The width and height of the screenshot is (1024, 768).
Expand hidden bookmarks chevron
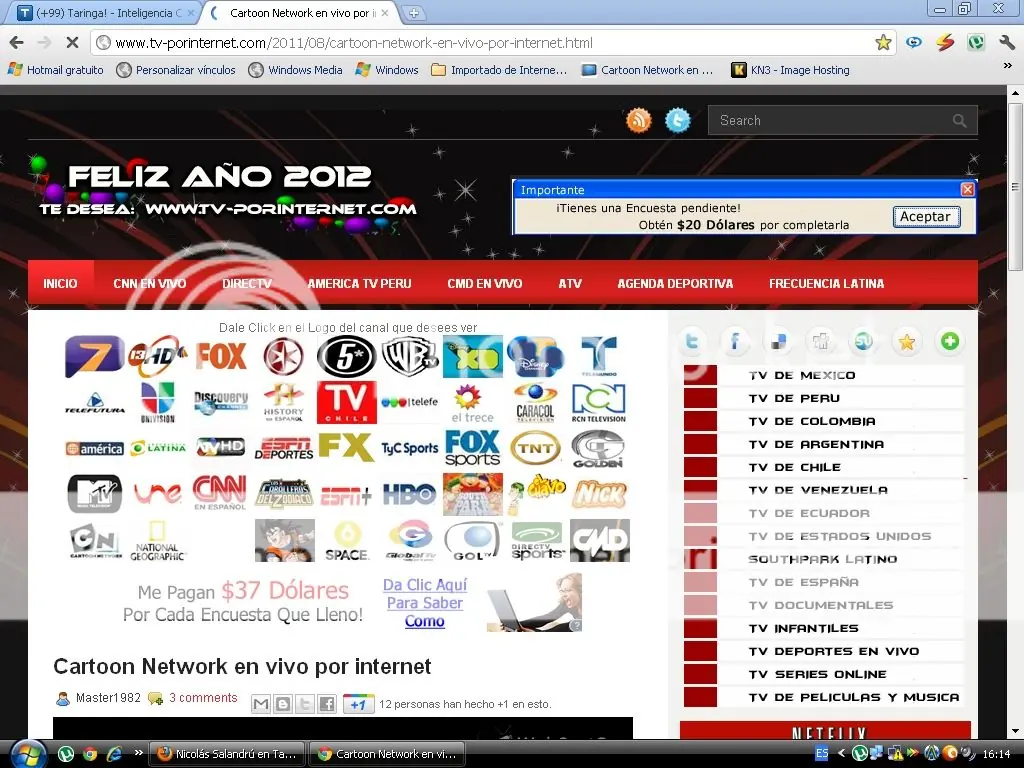pyautogui.click(x=1007, y=65)
